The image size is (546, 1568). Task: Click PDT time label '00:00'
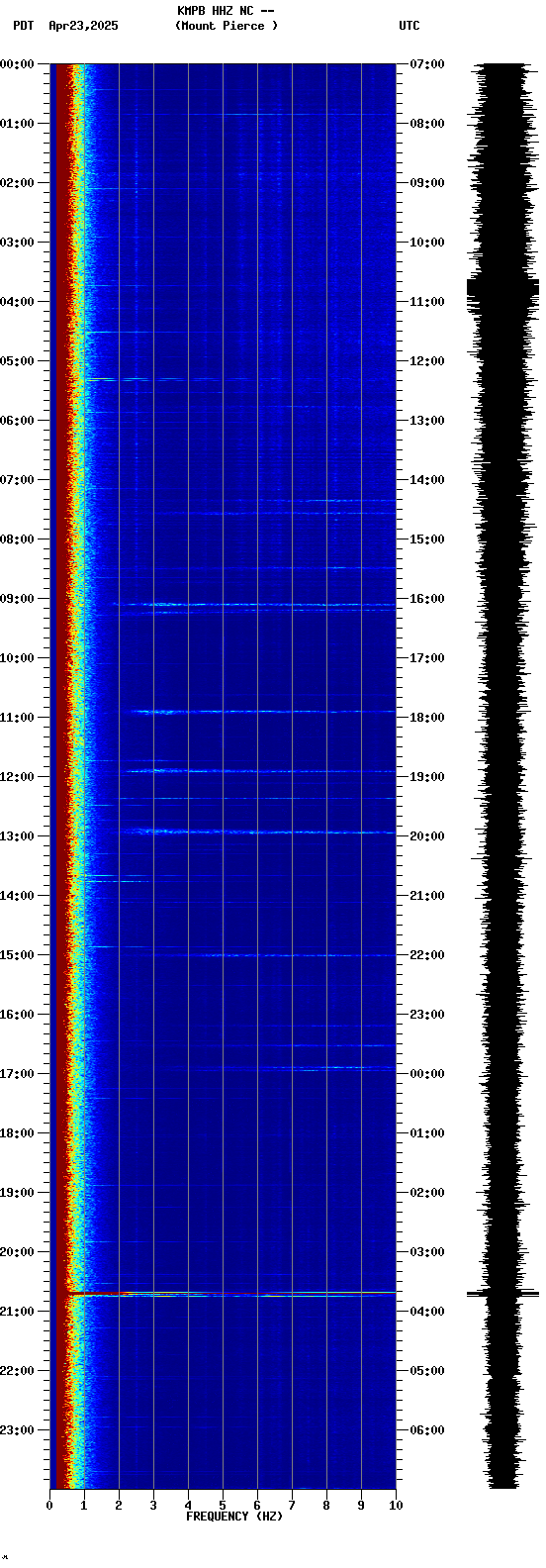17,64
